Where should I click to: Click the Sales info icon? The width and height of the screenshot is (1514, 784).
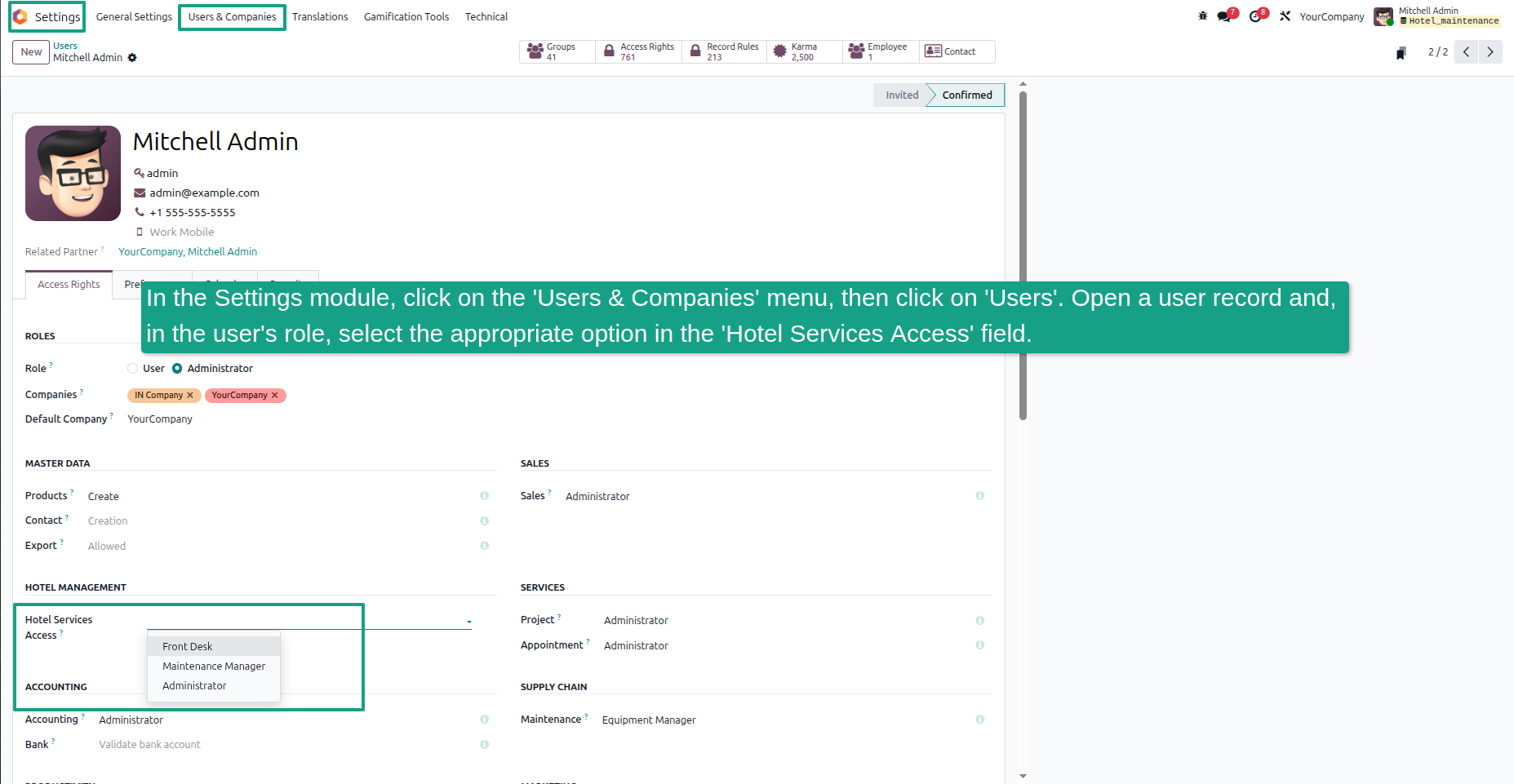point(979,496)
